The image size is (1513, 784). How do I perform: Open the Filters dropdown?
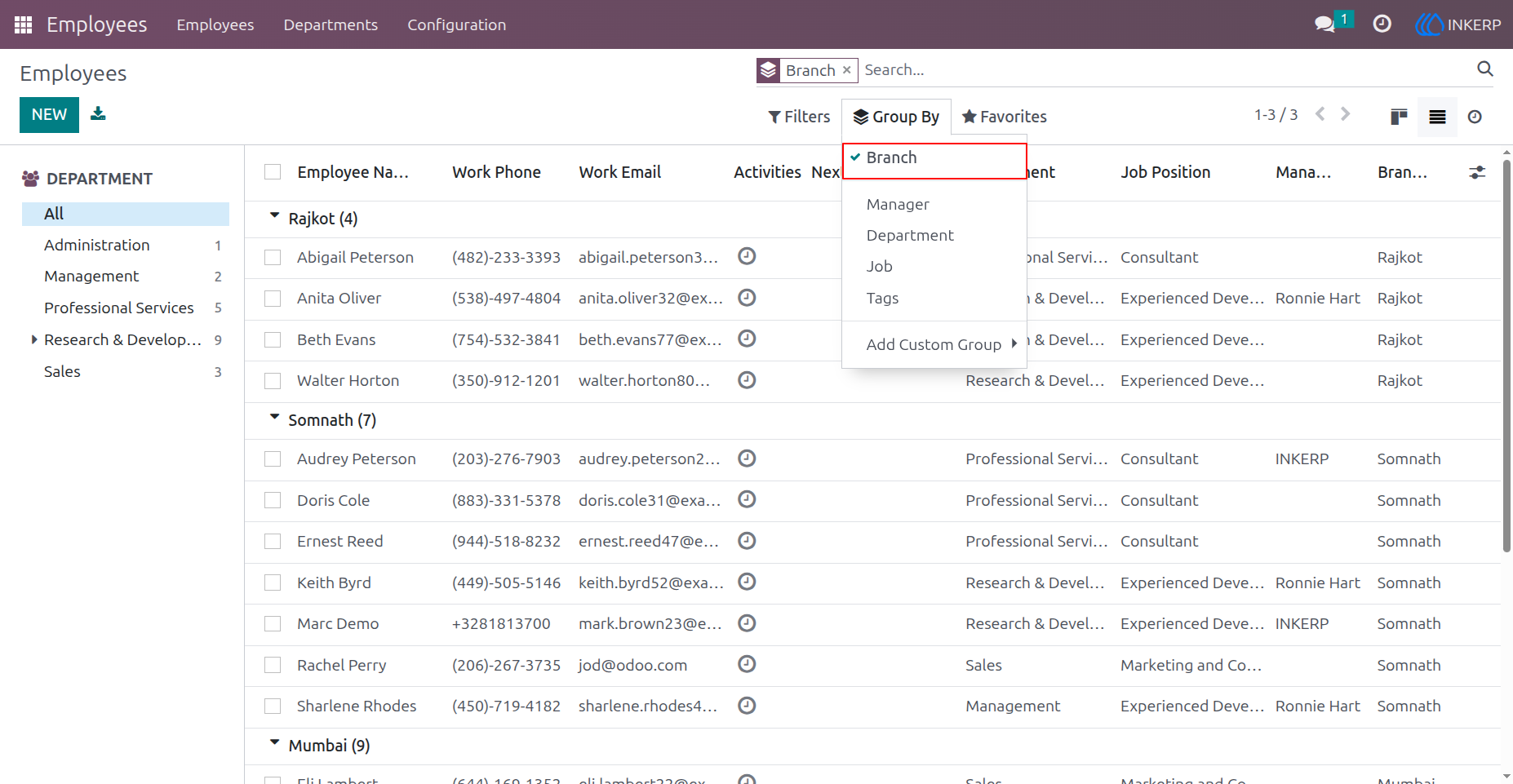799,117
